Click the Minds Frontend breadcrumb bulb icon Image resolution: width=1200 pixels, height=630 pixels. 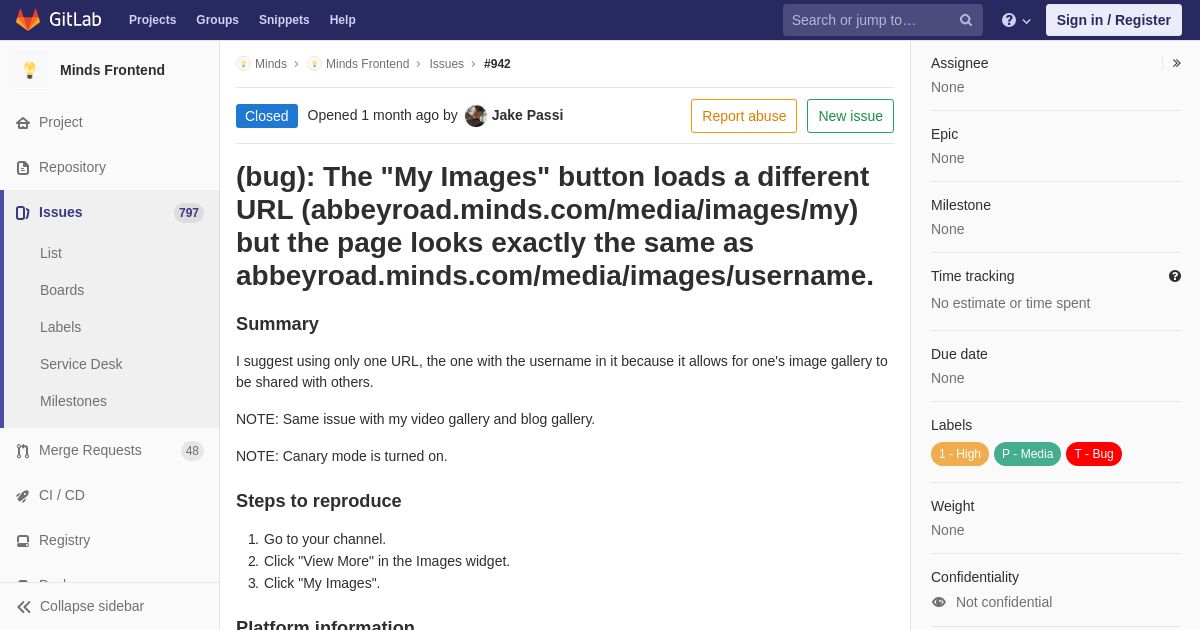coord(314,64)
